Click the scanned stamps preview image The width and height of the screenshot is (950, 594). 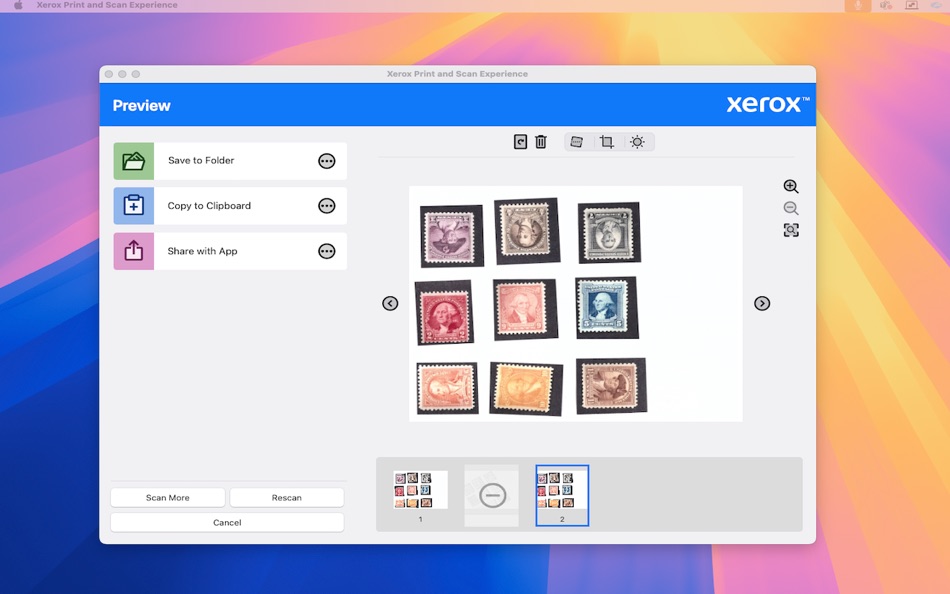point(576,304)
